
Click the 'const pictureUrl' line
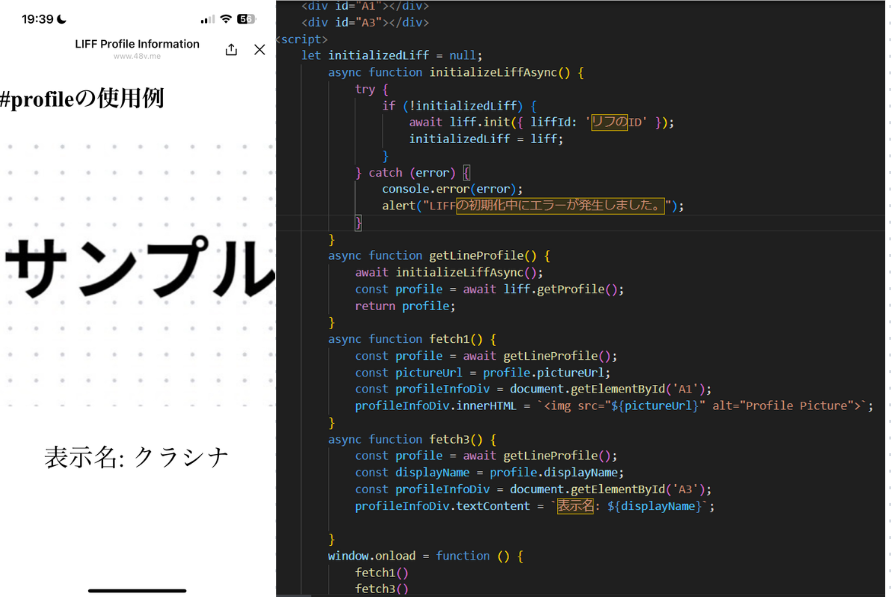(482, 373)
